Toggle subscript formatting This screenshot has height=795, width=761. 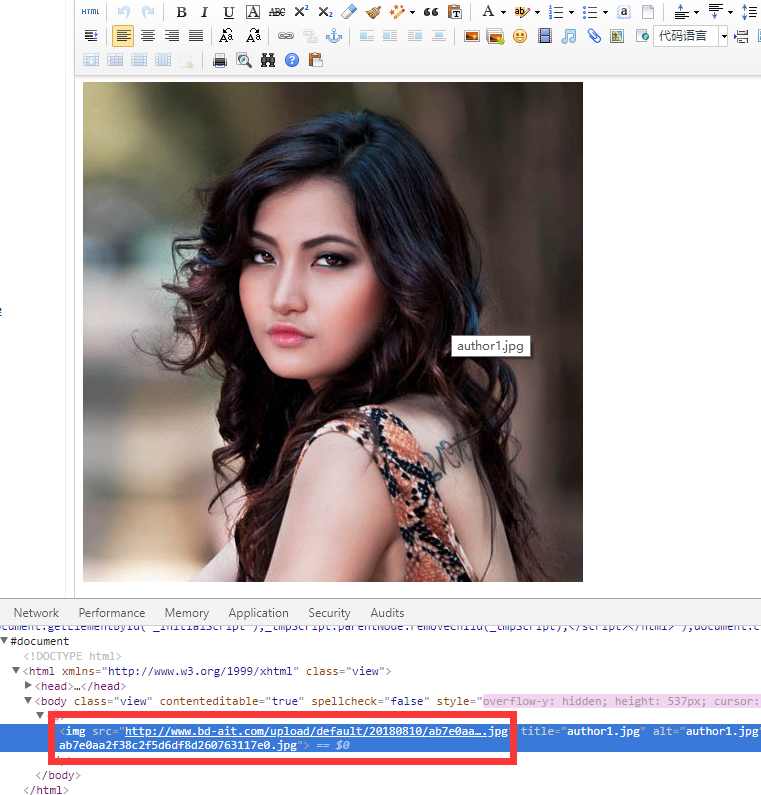(x=325, y=12)
